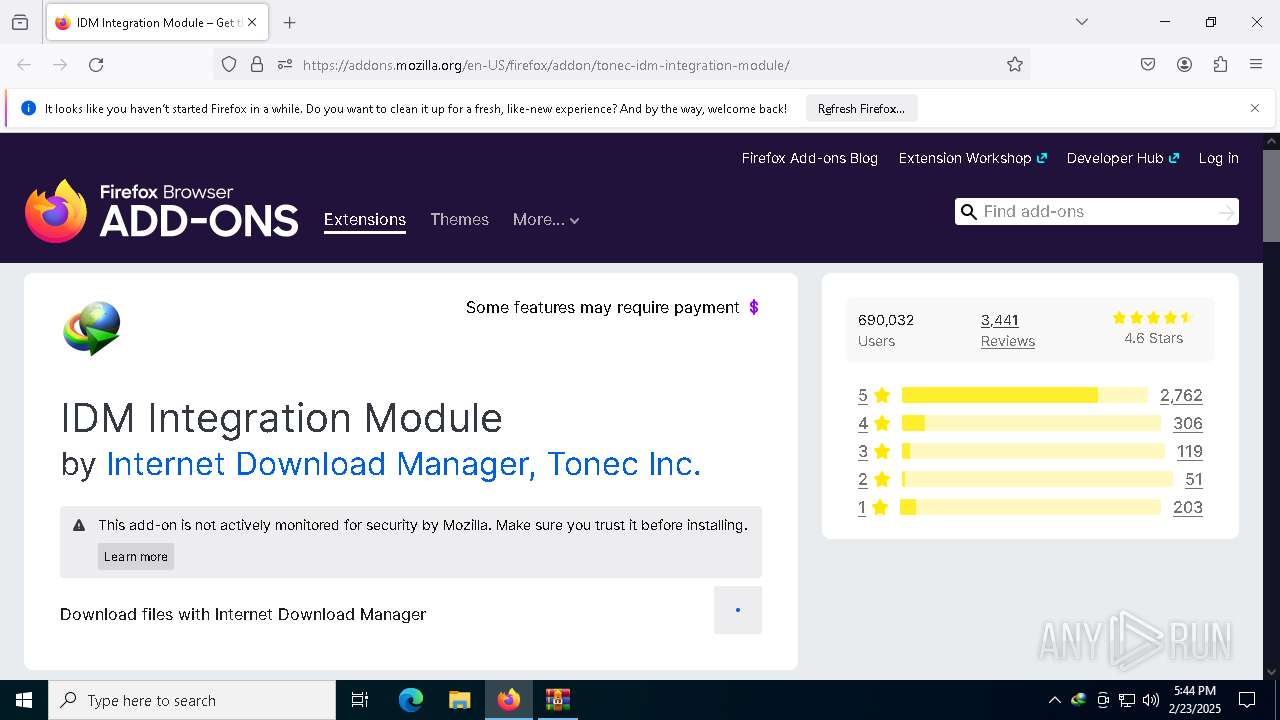Close the IDM Integration Module tab
This screenshot has width=1280, height=720.
click(252, 22)
